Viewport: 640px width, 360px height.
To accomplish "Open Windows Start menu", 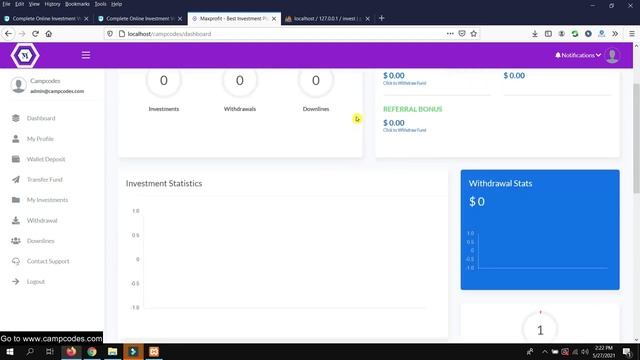I will pyautogui.click(x=9, y=351).
